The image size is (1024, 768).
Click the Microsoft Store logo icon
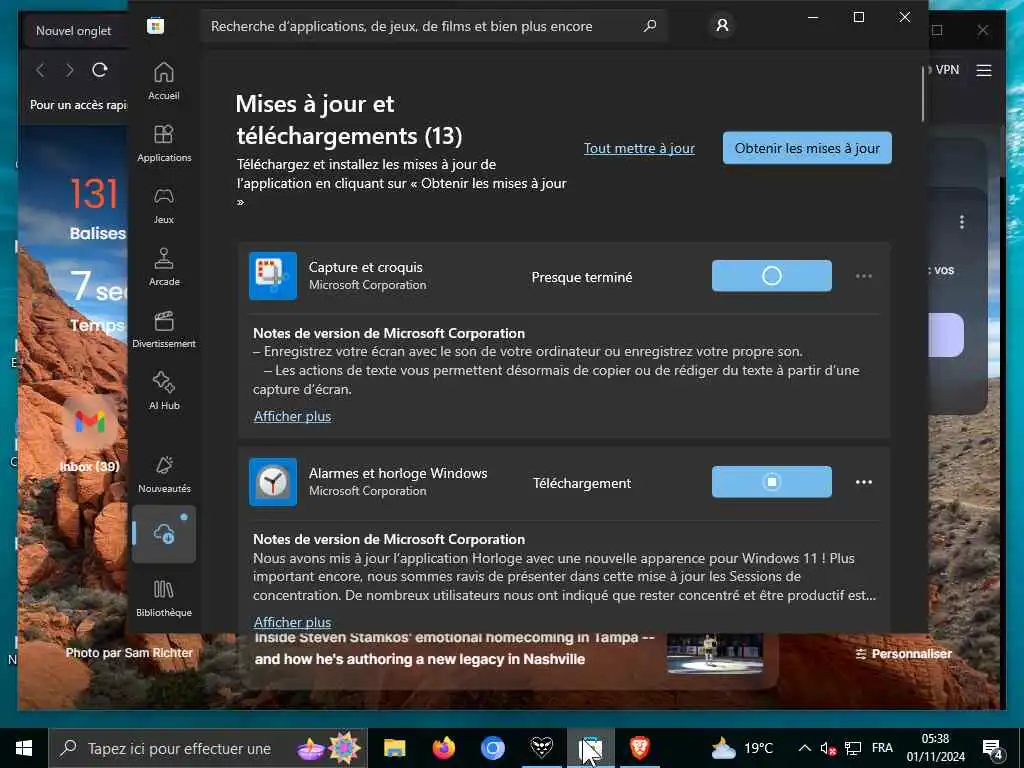tap(155, 26)
